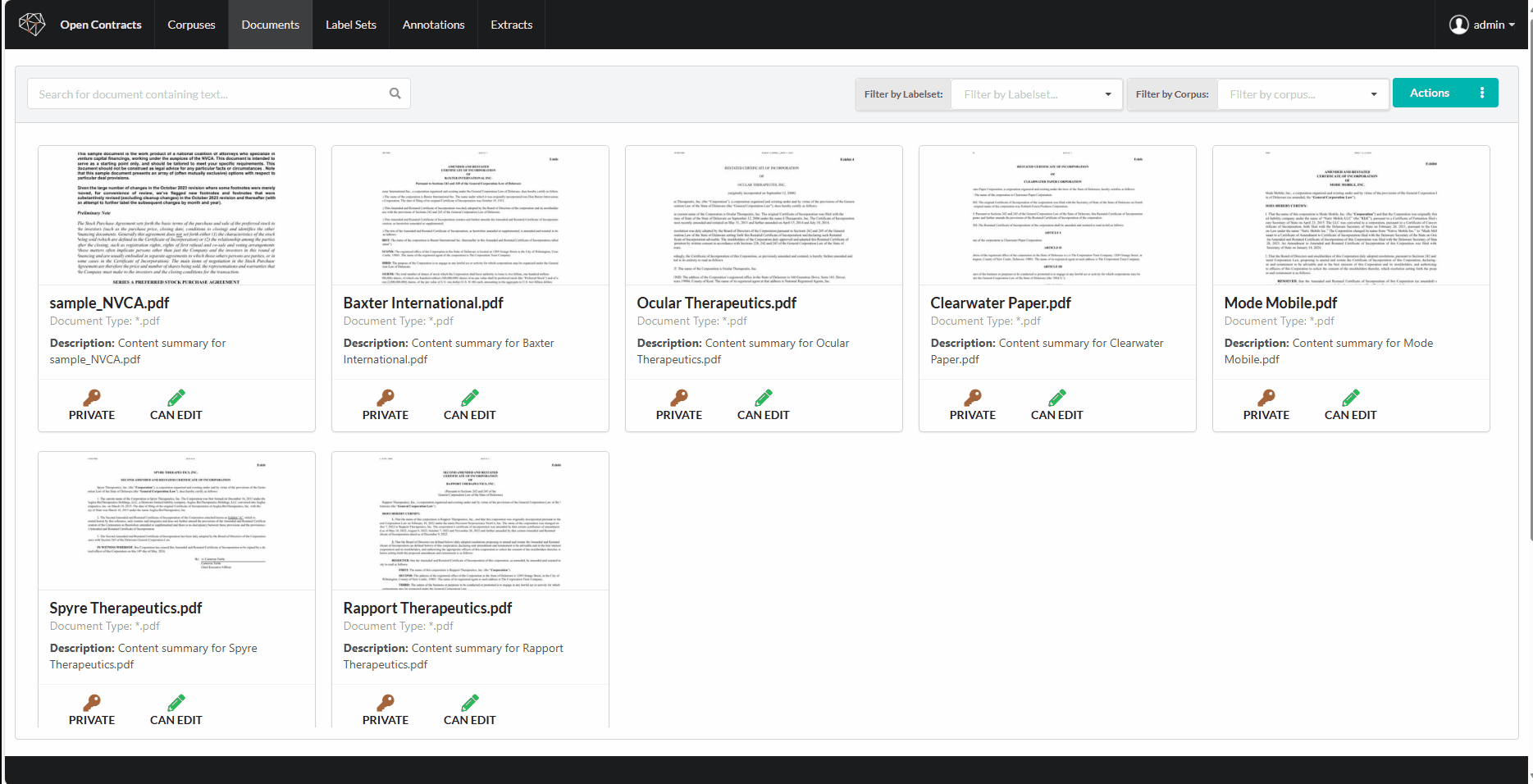Open the sample_NVCA.pdf thumbnail

pyautogui.click(x=176, y=216)
